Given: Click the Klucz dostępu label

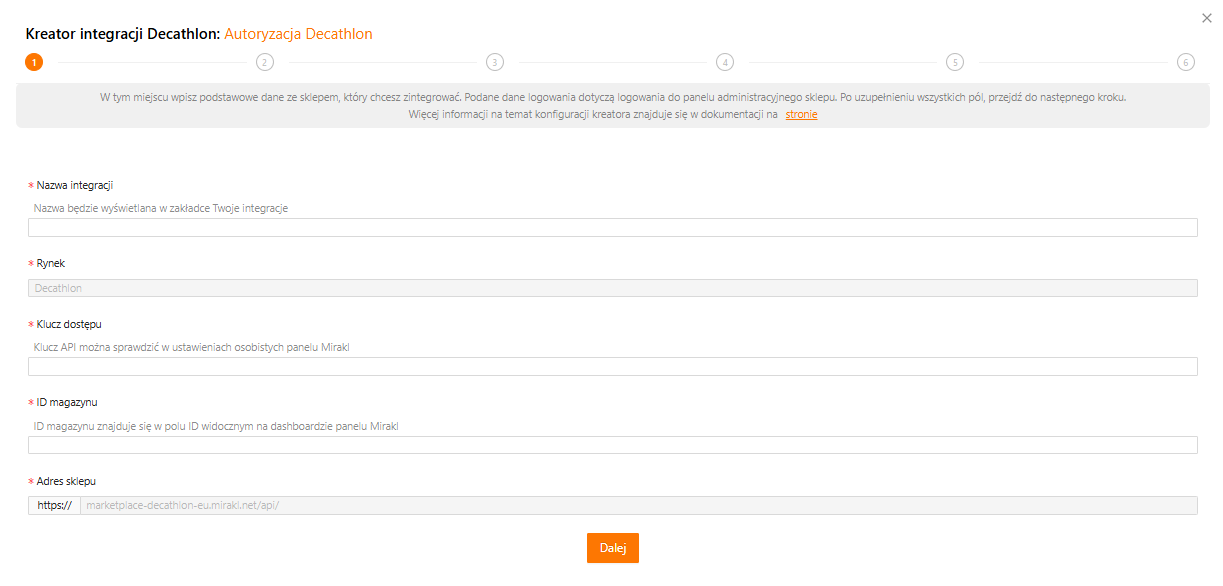Looking at the screenshot, I should tap(69, 324).
